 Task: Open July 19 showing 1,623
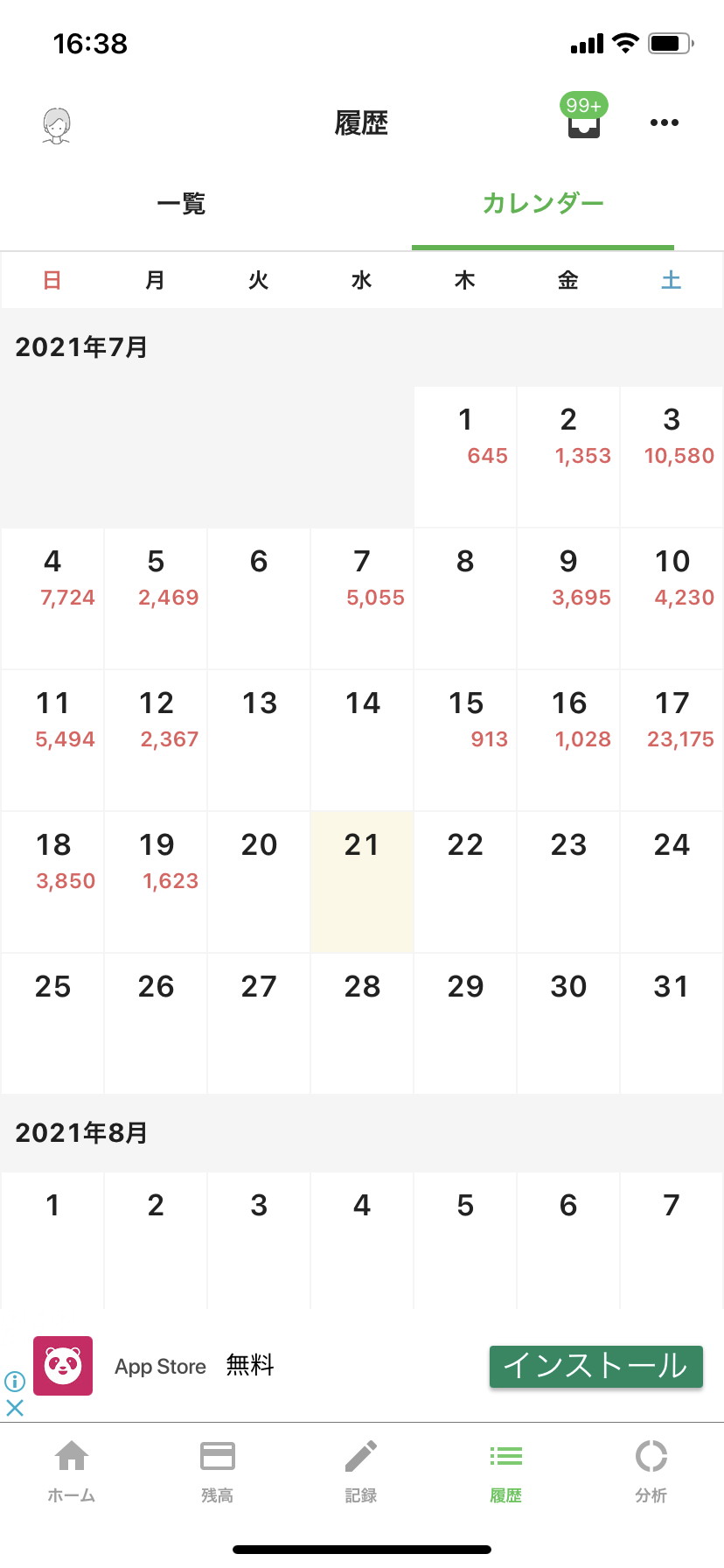tap(156, 882)
